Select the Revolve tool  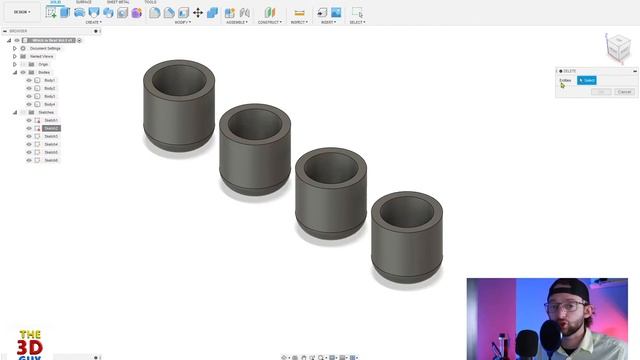[79, 12]
